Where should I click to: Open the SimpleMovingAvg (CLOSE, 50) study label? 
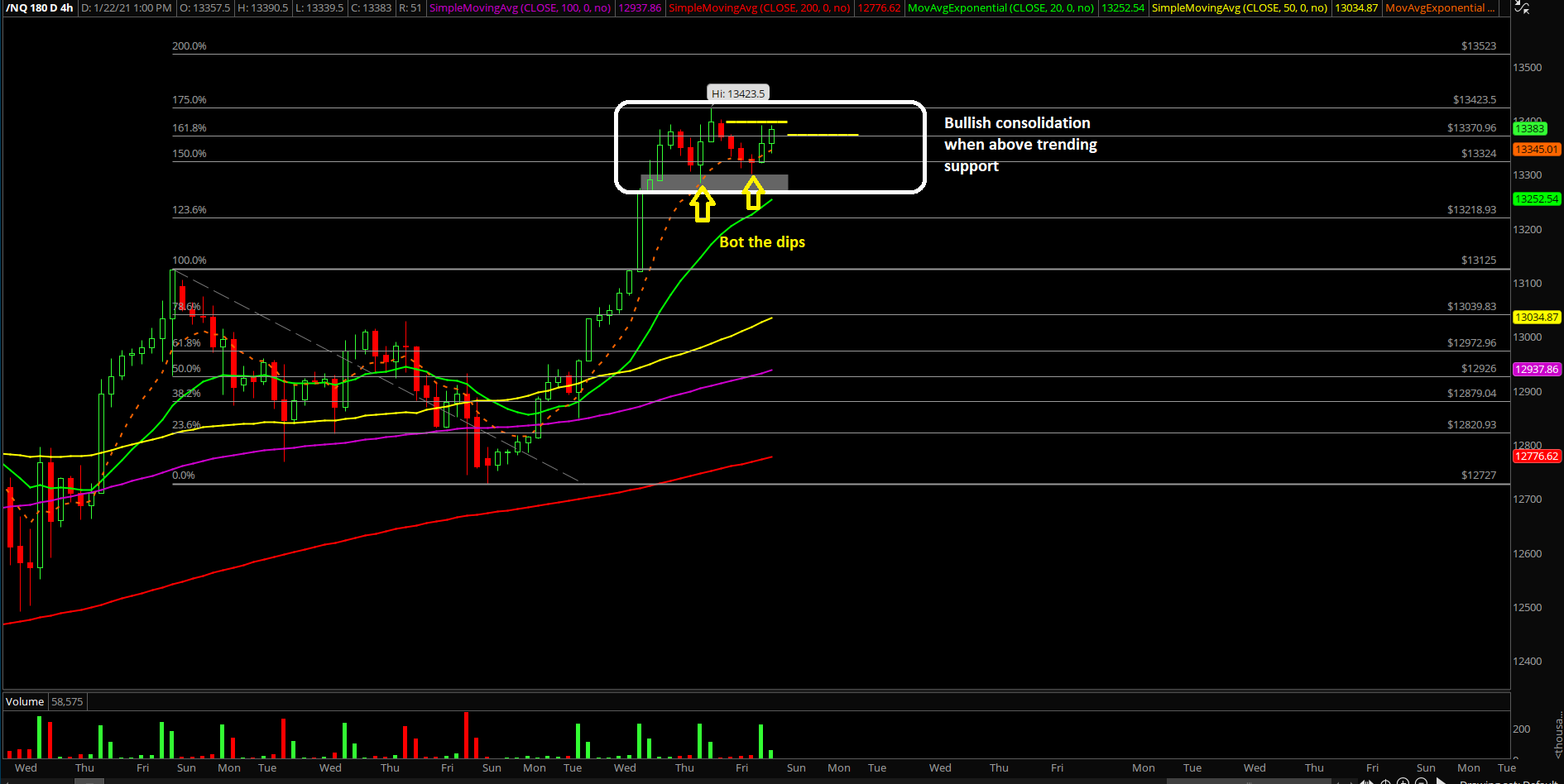1240,7
